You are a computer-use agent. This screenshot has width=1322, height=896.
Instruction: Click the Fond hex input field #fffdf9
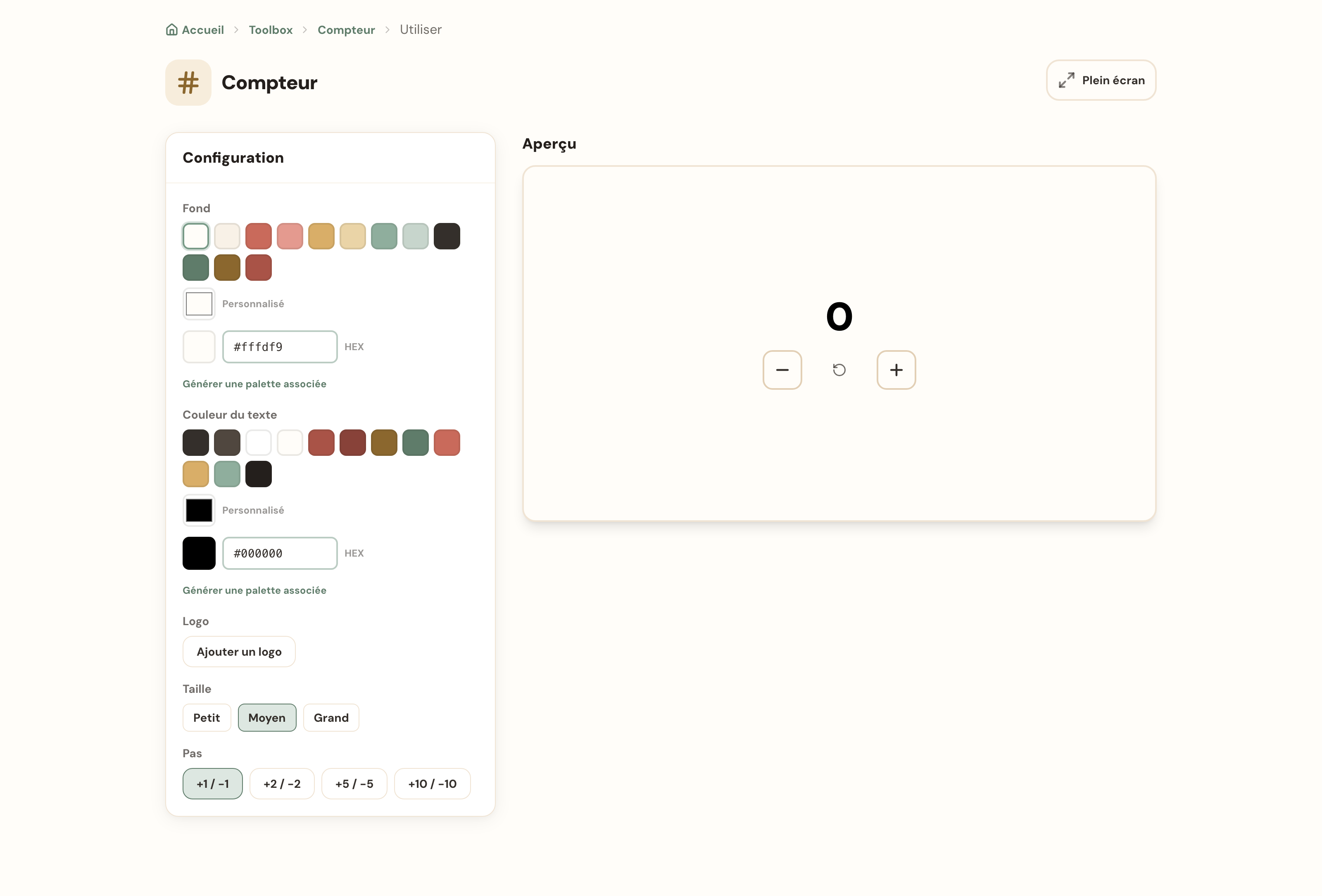280,347
